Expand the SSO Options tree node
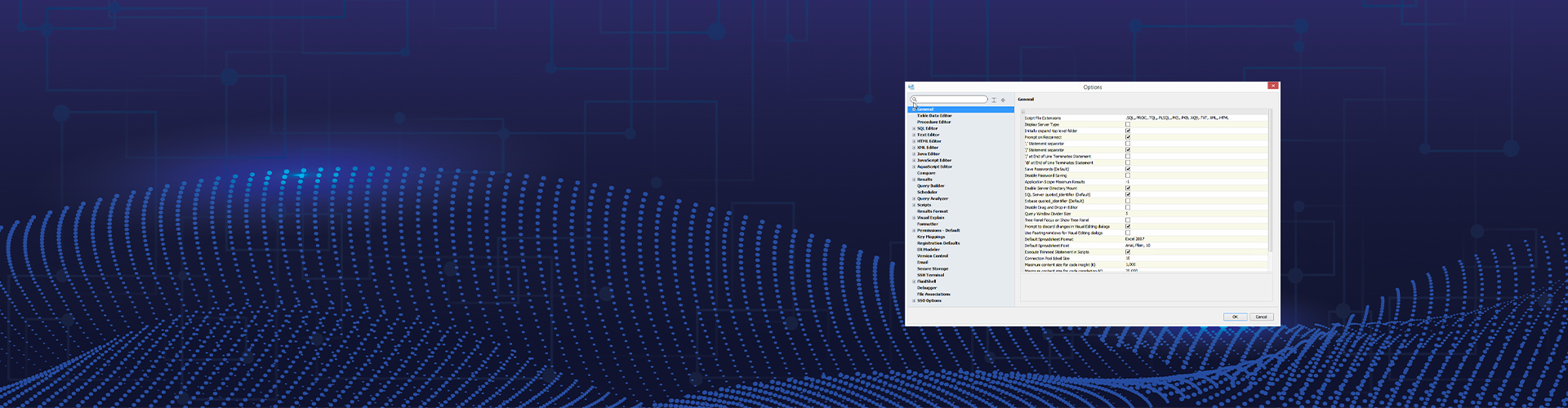Screen dimensions: 1568x408 click(914, 301)
